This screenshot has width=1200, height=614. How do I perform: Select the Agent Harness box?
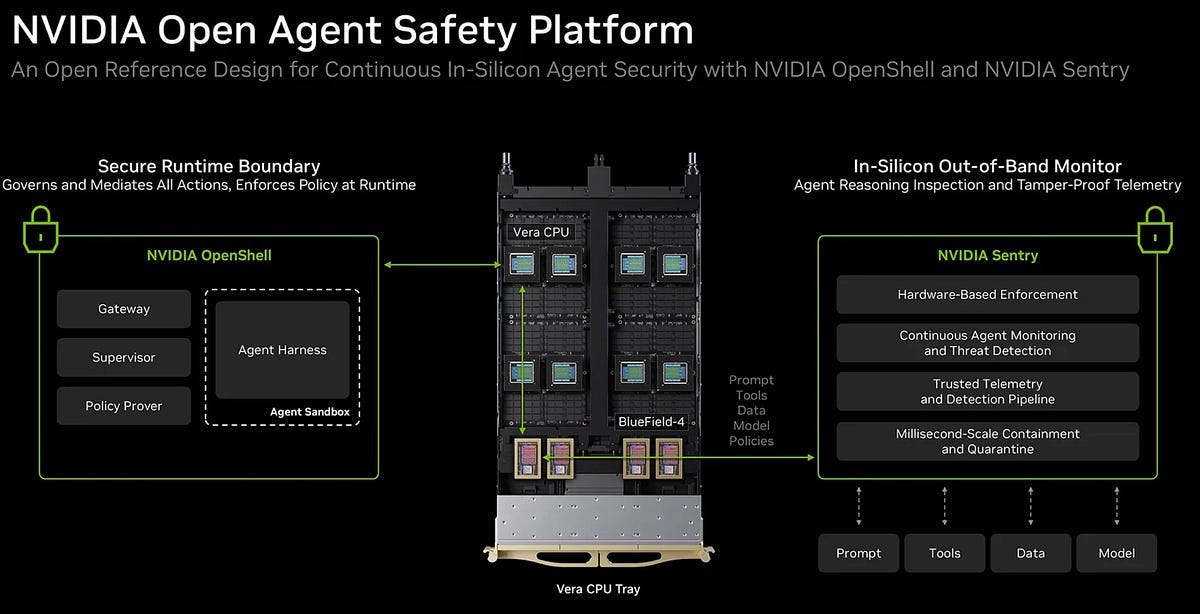[282, 350]
